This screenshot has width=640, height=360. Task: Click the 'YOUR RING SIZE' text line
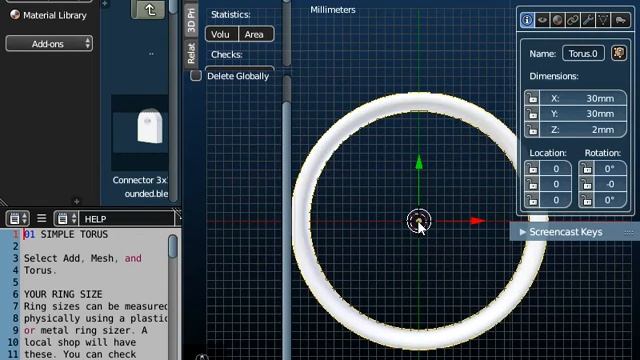pos(63,294)
